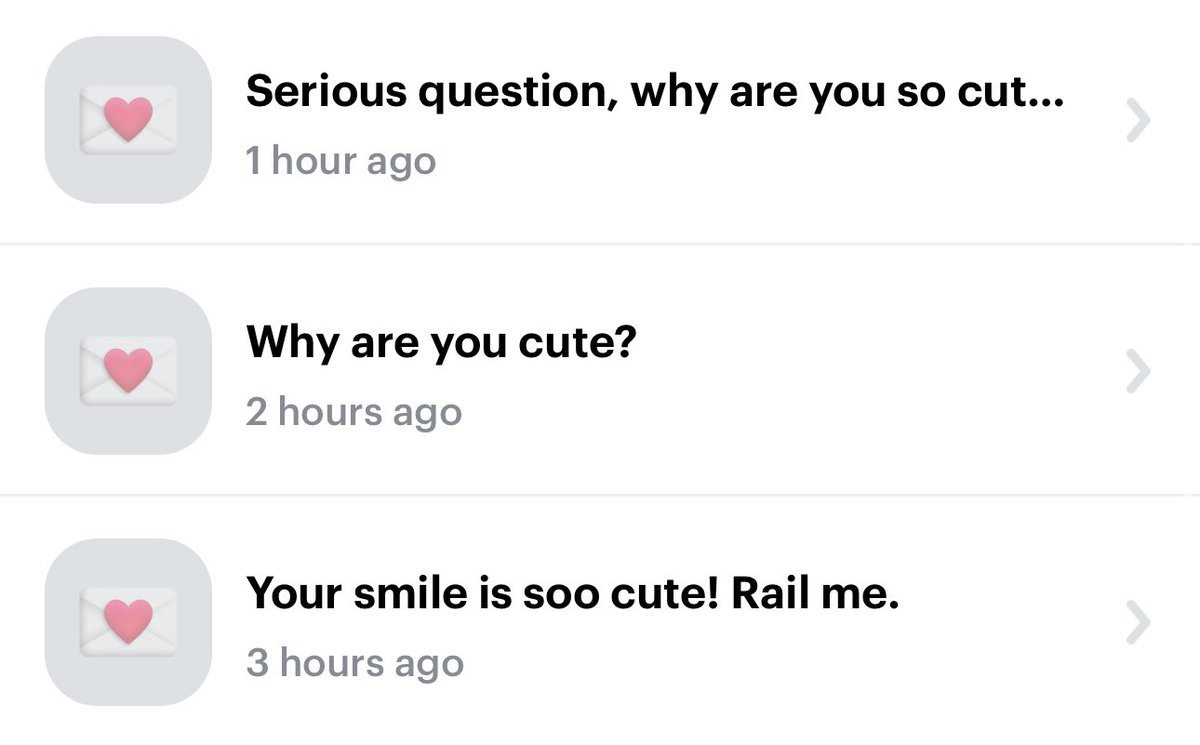Expand the 'Rail me' message via its chevron
The width and height of the screenshot is (1200, 745).
(1139, 623)
